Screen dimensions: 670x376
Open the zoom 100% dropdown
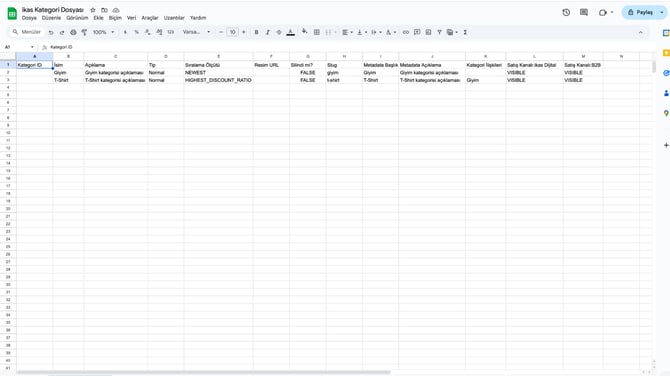pos(103,32)
